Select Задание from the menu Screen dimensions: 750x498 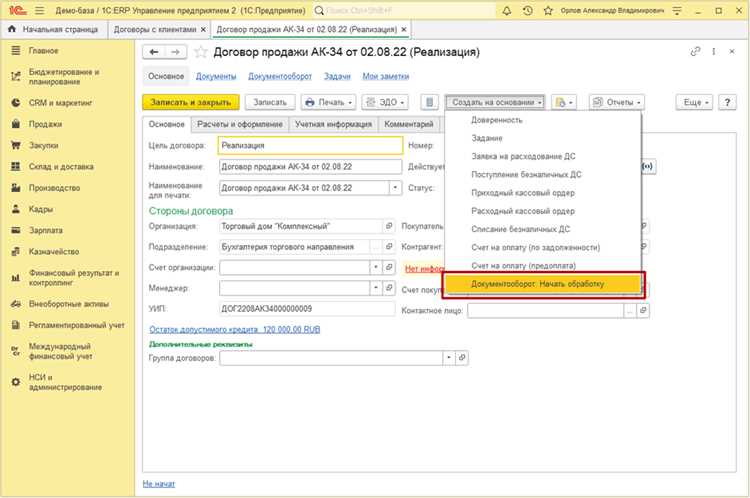point(544,138)
